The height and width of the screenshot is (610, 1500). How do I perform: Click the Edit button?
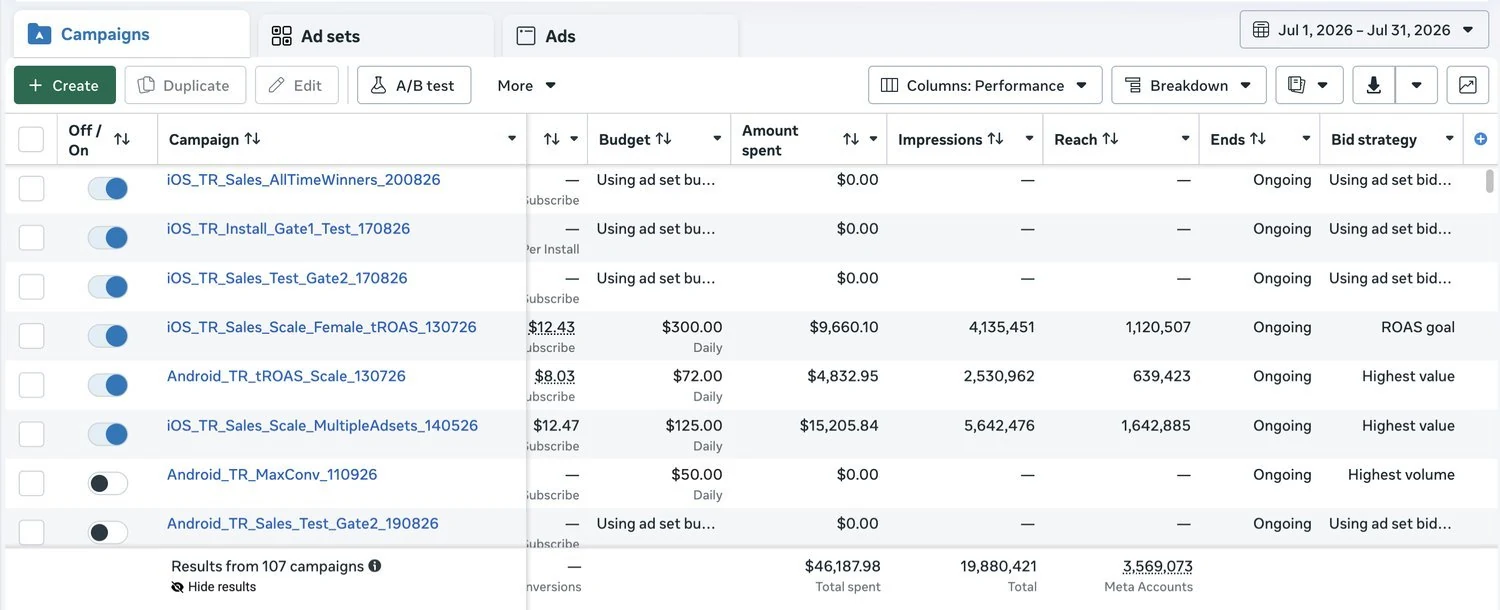tap(297, 85)
